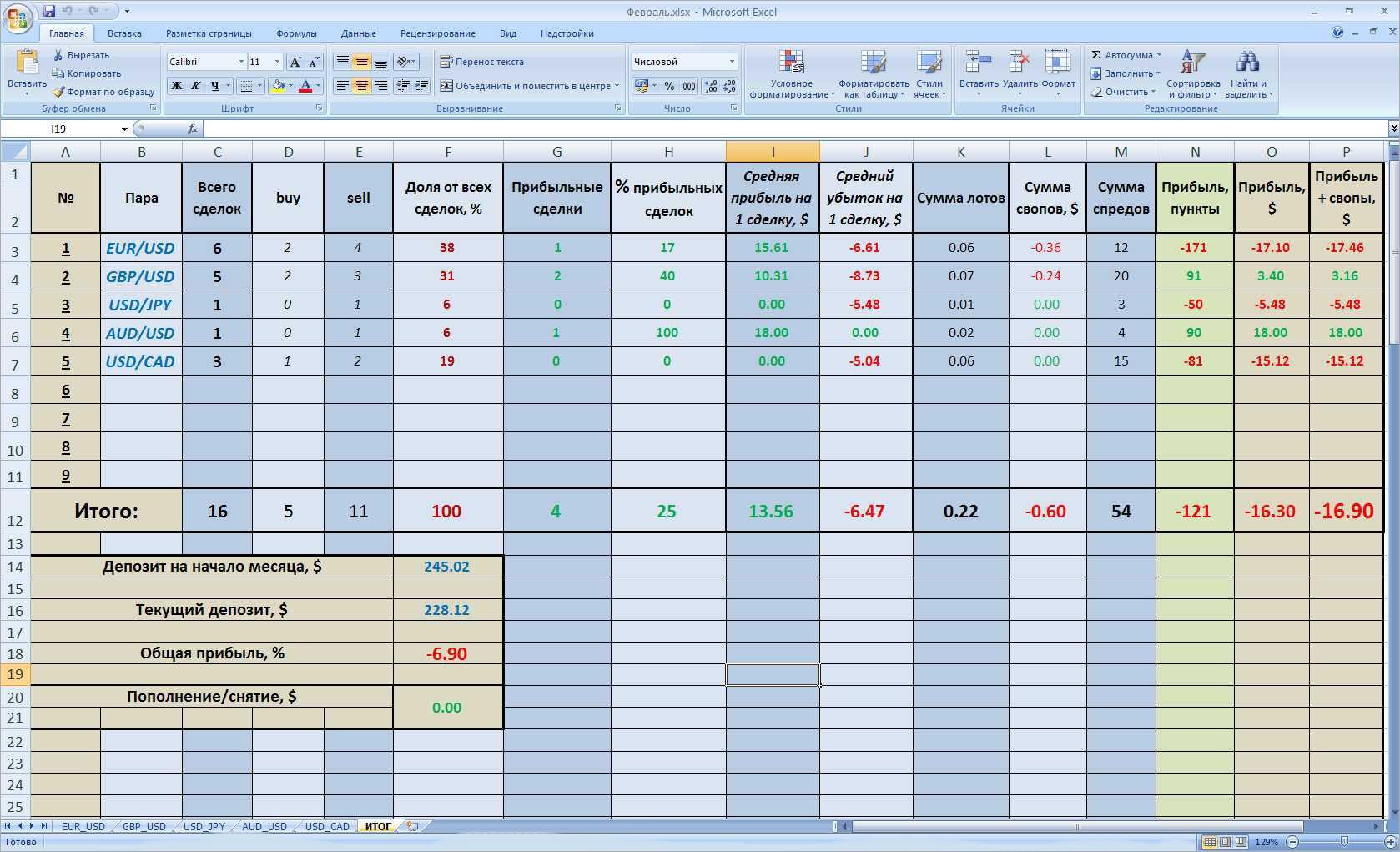The image size is (1400, 852).
Task: Switch to the Формулы ribbon tab
Action: pos(296,33)
